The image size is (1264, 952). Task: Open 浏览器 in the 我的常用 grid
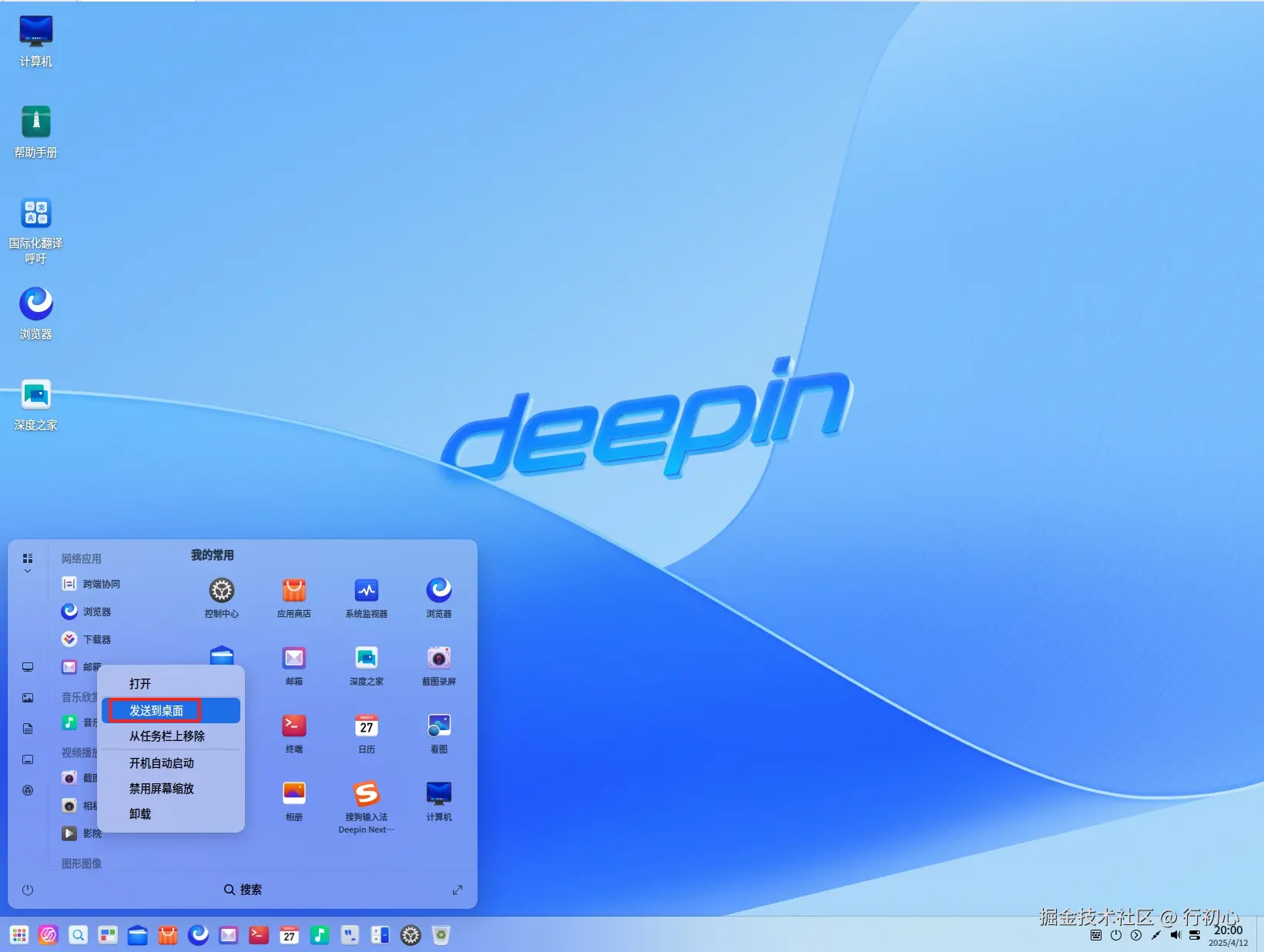439,598
